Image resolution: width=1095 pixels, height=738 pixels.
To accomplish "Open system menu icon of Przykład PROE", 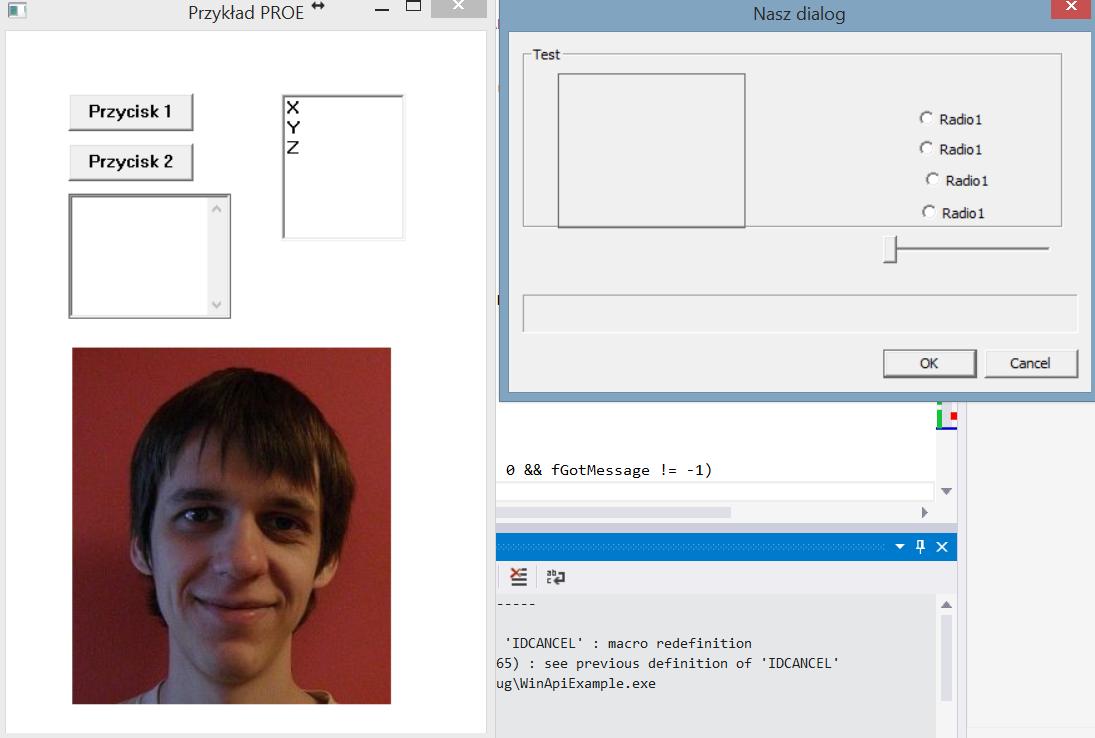I will (17, 11).
